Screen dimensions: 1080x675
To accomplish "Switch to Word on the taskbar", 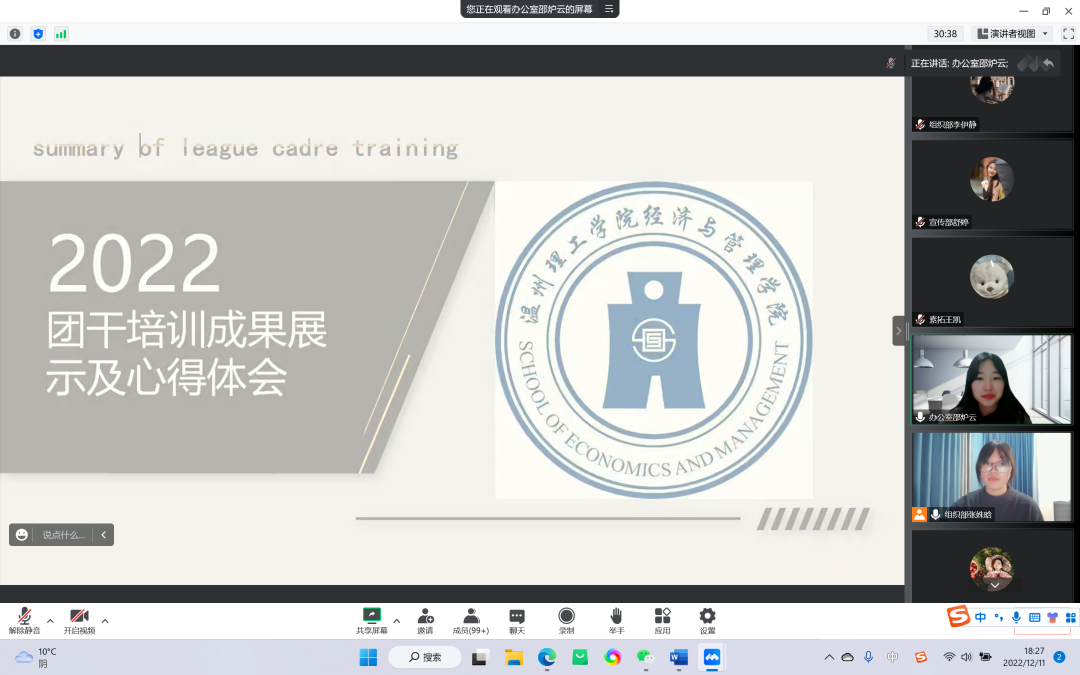I will [679, 658].
